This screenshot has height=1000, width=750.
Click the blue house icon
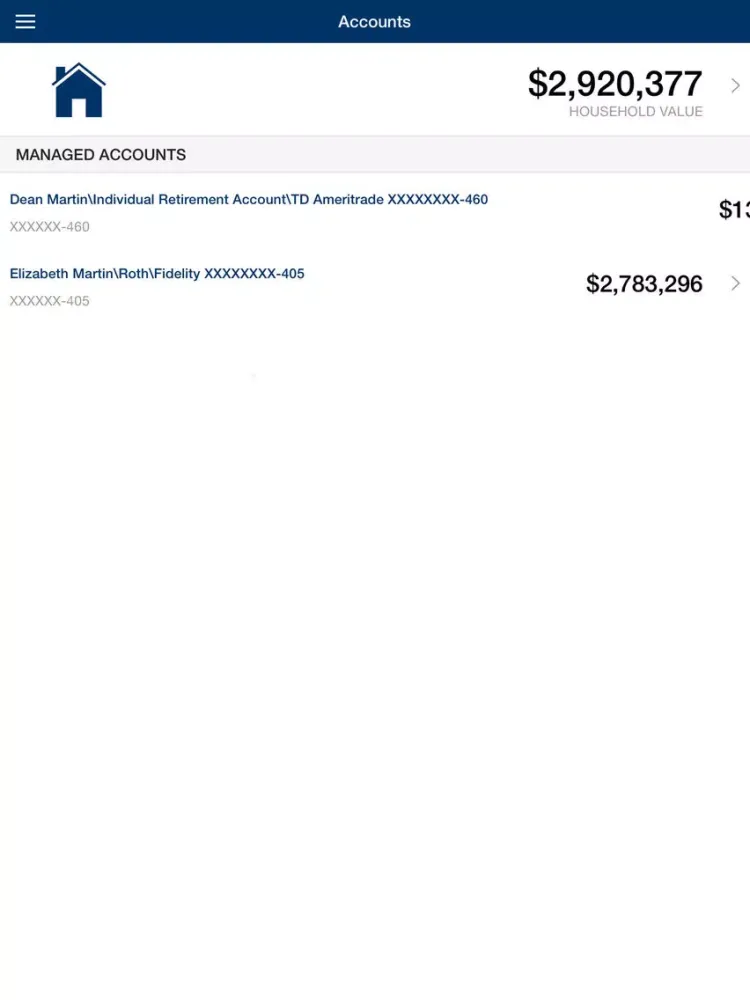79,90
